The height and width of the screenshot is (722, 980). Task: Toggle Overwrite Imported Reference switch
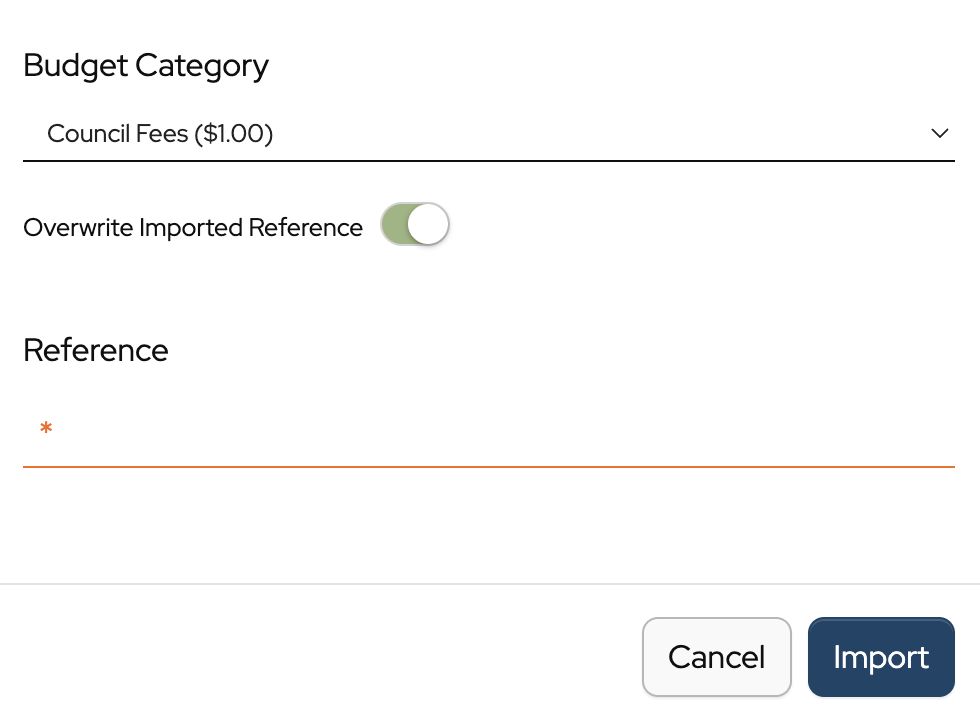[x=415, y=225]
